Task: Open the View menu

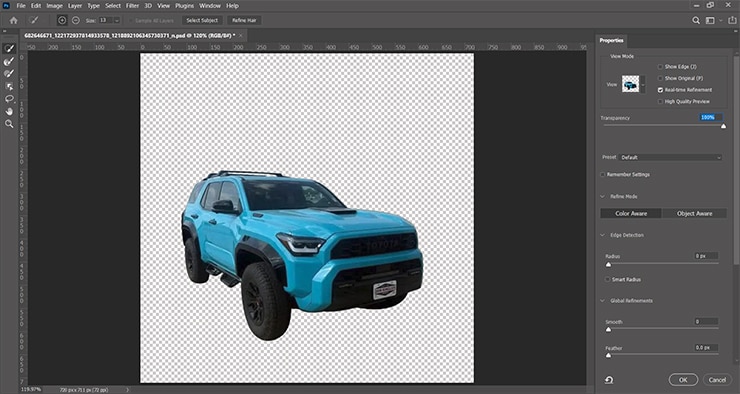Action: click(x=163, y=6)
